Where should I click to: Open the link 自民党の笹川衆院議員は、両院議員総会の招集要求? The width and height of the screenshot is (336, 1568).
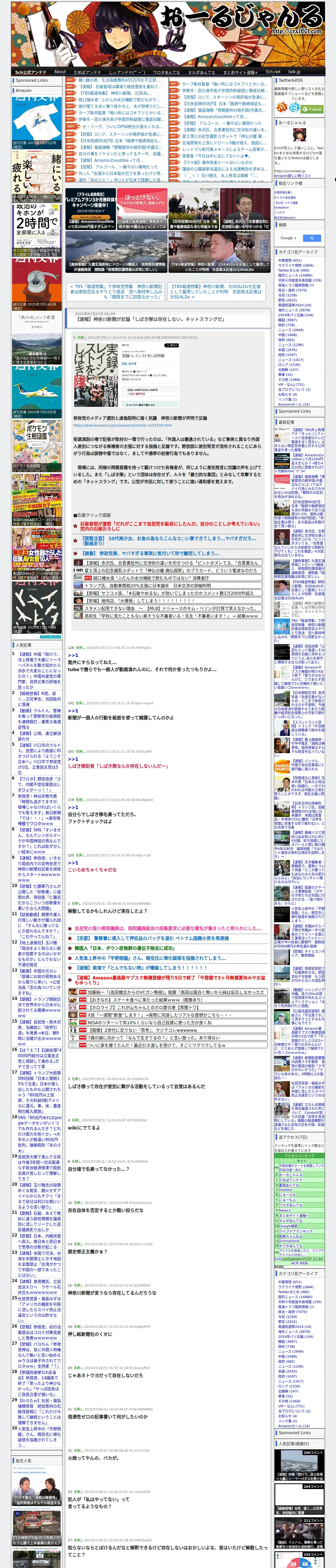pos(168,928)
